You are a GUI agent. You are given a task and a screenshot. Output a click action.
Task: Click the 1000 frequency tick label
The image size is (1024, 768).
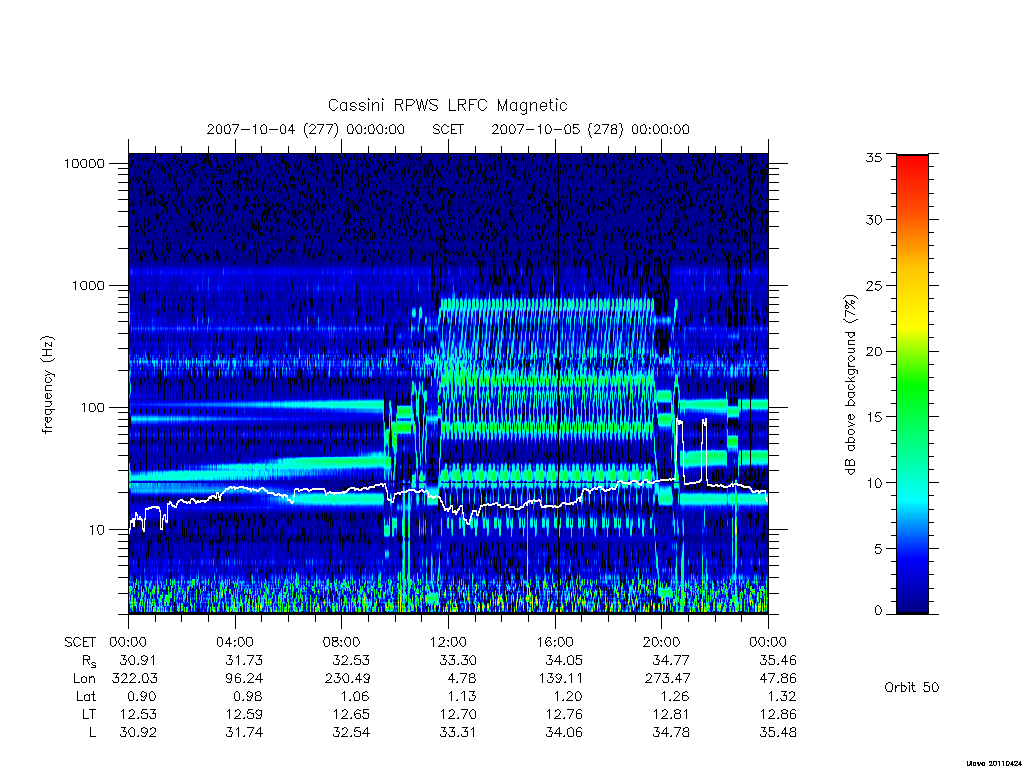[x=88, y=285]
